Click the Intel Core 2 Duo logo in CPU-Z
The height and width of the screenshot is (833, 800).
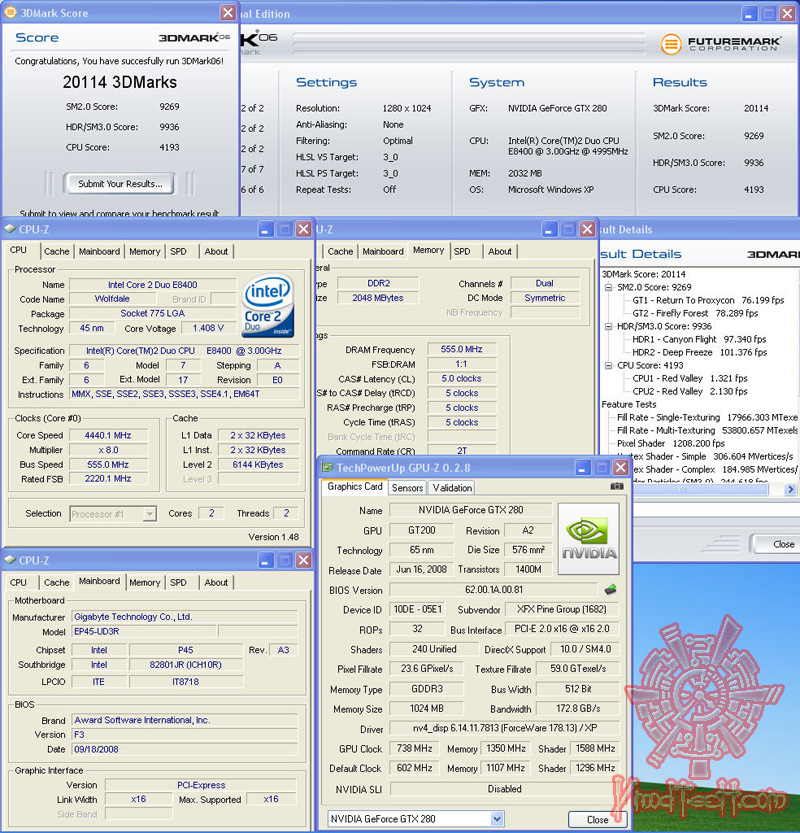point(268,305)
